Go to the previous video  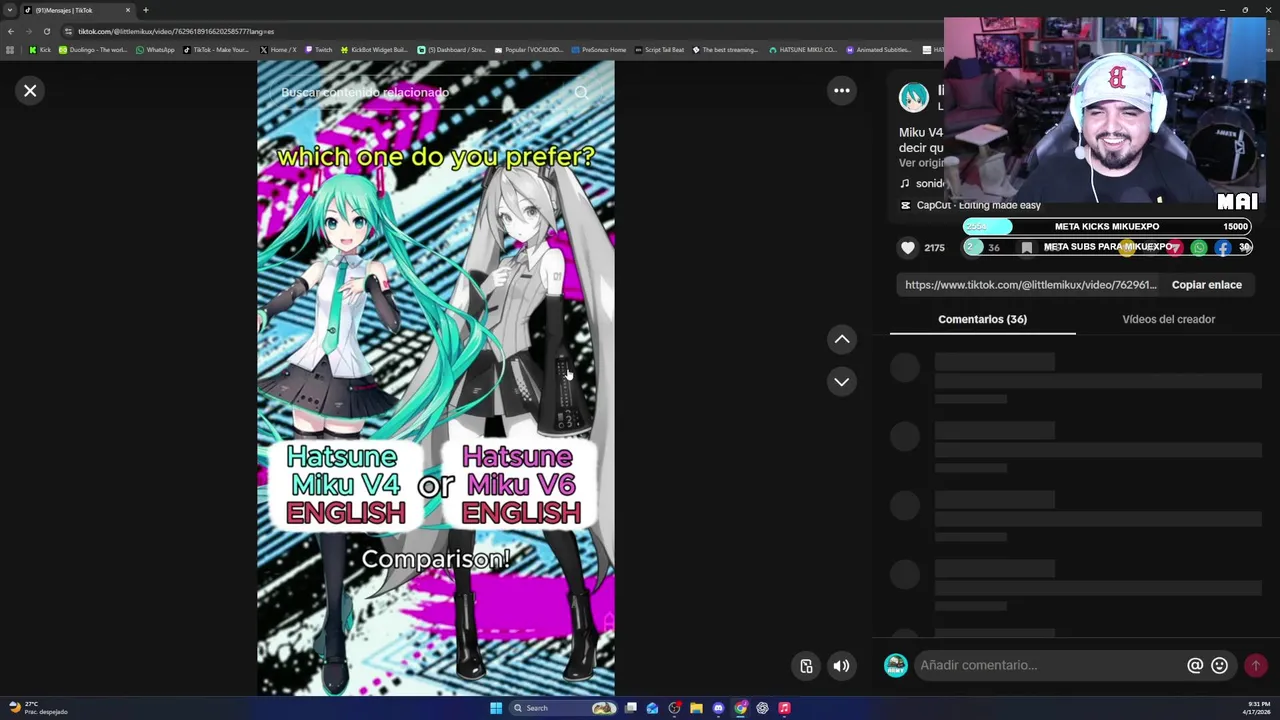(x=842, y=340)
